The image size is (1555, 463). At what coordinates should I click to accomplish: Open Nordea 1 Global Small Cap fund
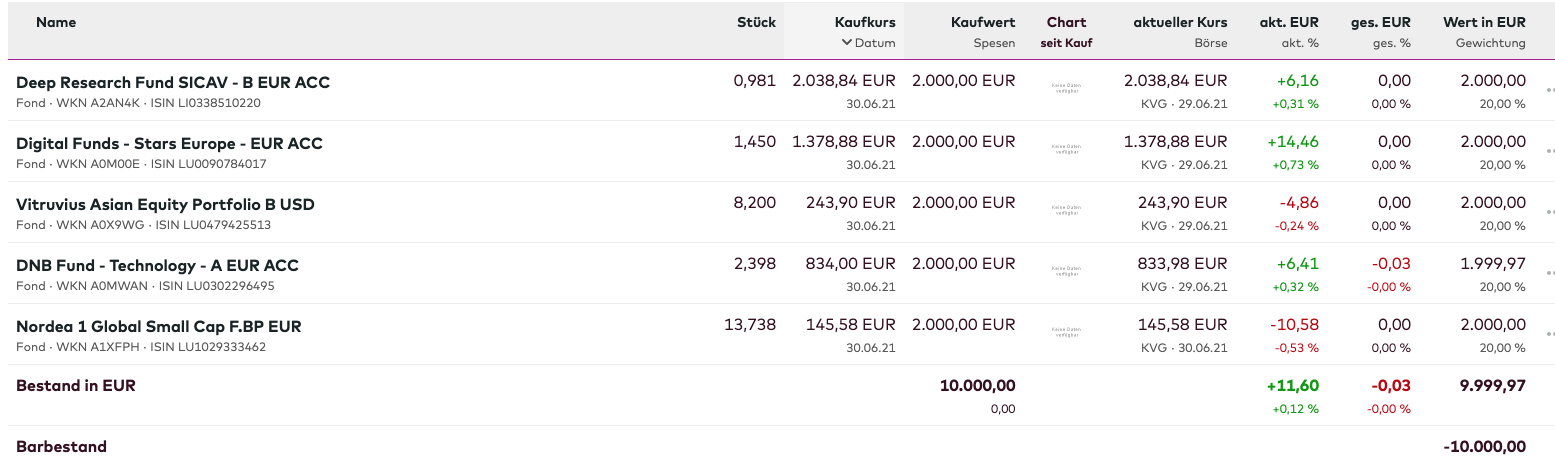tap(158, 326)
